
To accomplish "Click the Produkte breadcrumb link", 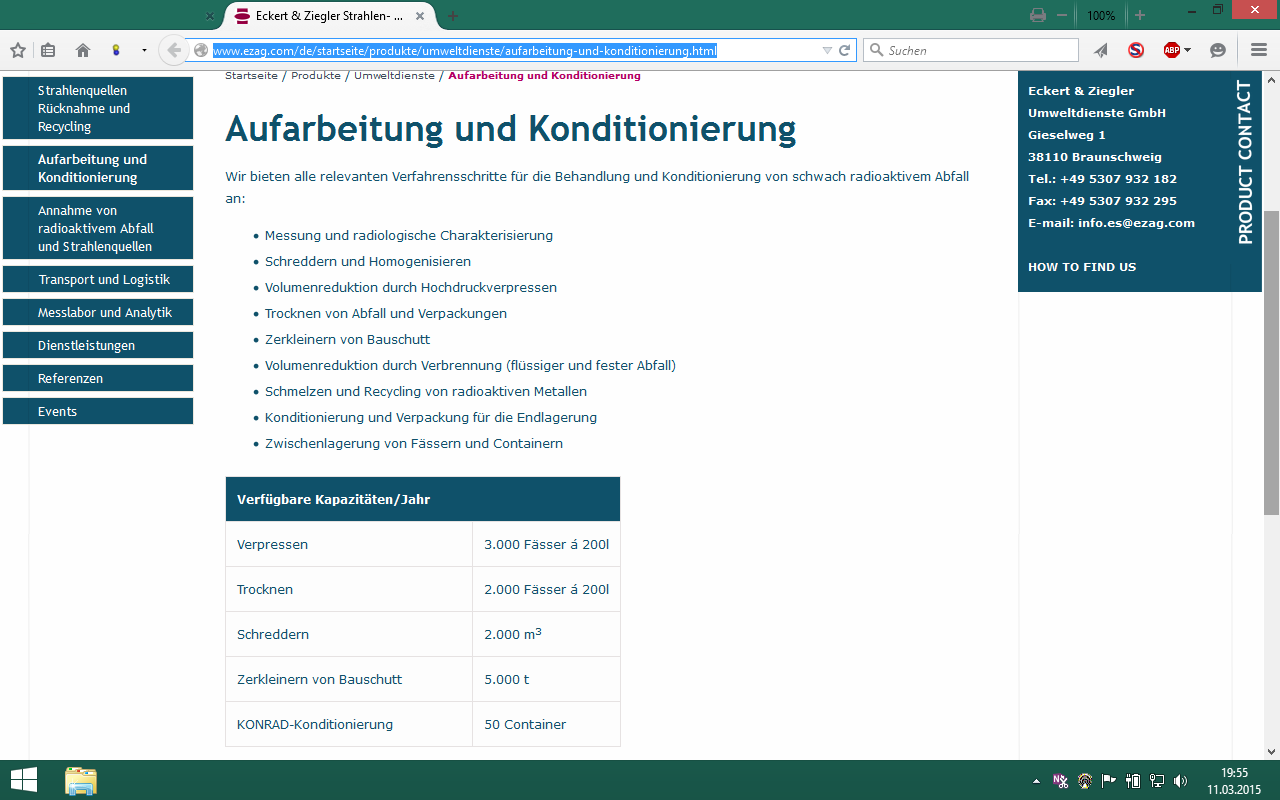I will 316,75.
